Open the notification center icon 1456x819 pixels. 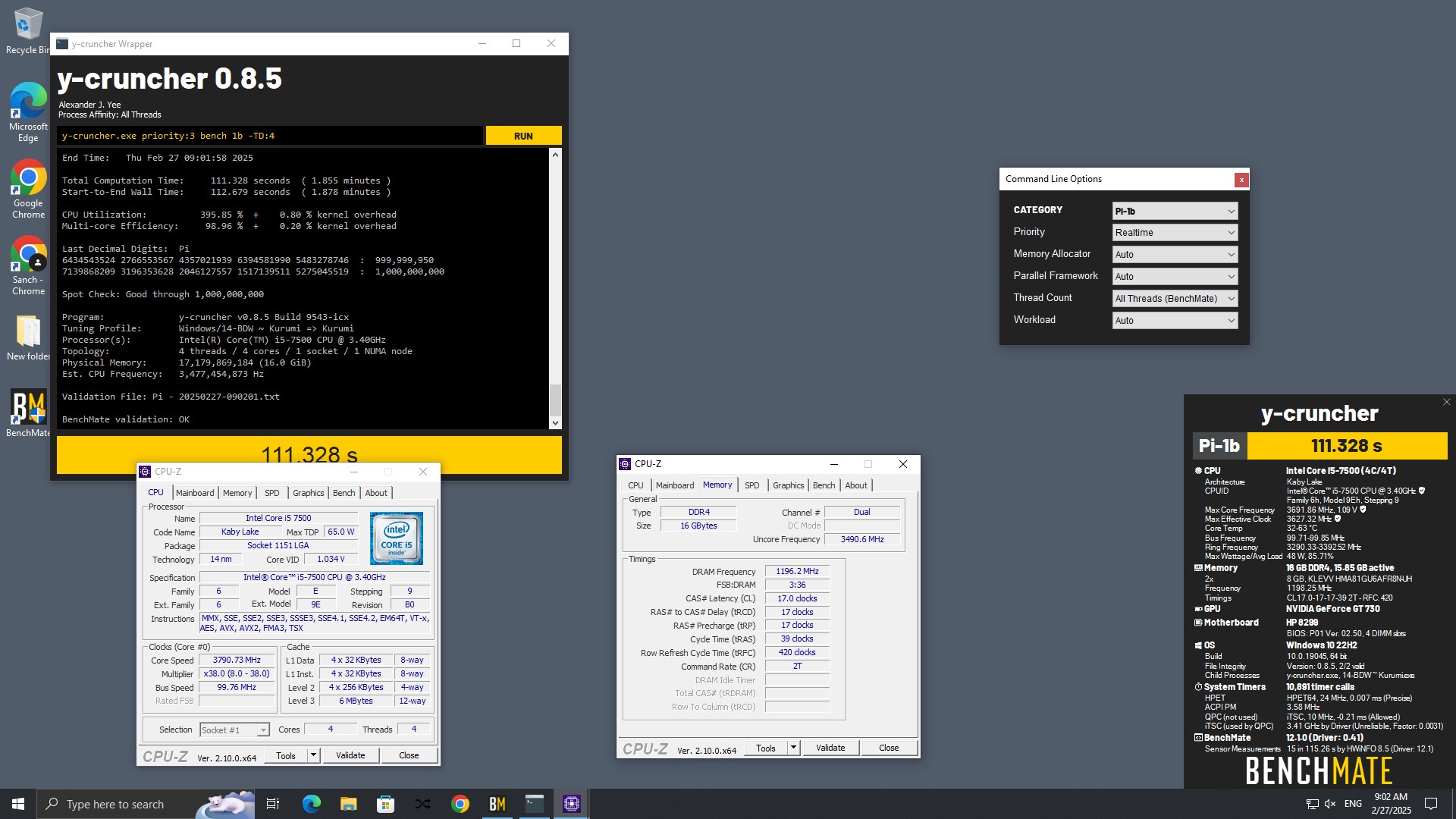coord(1431,804)
